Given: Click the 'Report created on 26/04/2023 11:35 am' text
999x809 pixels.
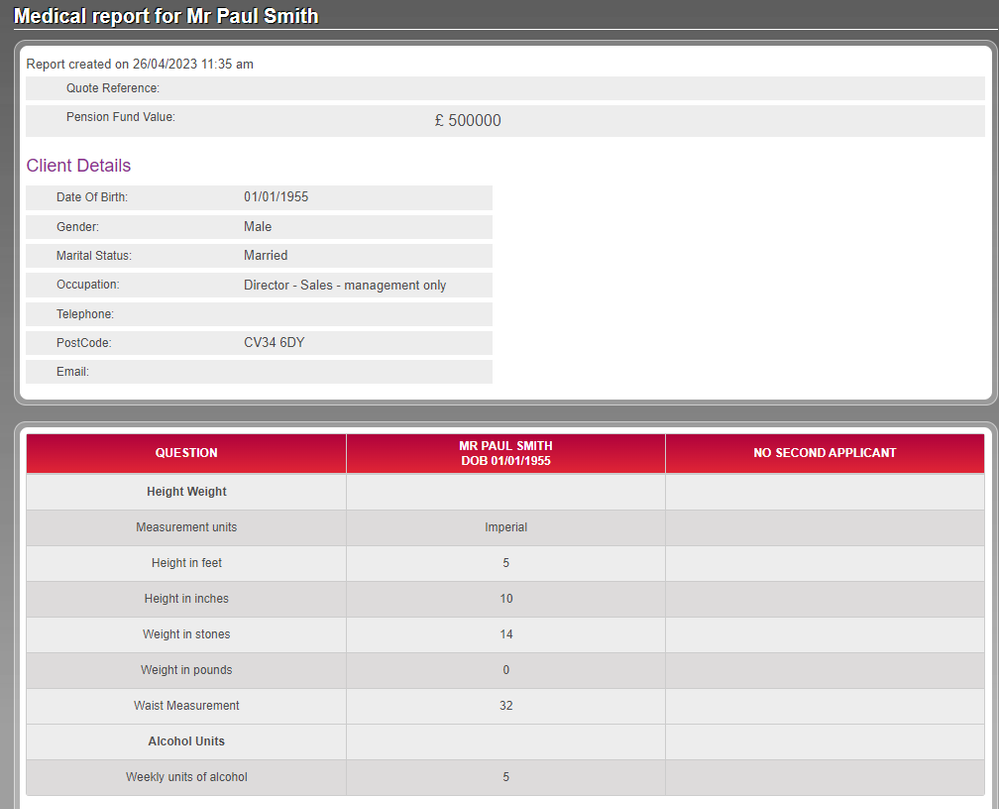Looking at the screenshot, I should point(140,64).
